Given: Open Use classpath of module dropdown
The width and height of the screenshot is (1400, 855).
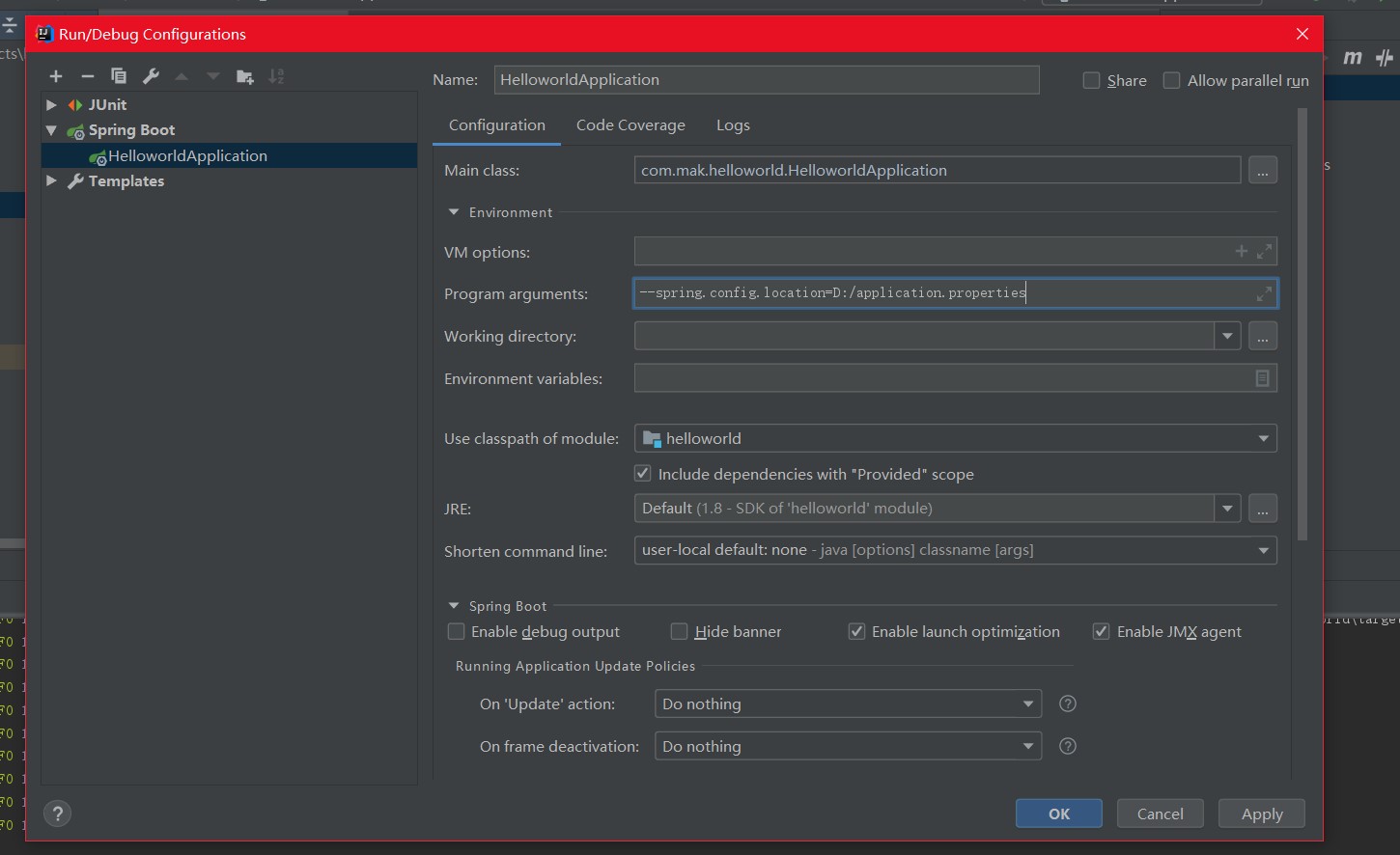Looking at the screenshot, I should coord(1264,438).
